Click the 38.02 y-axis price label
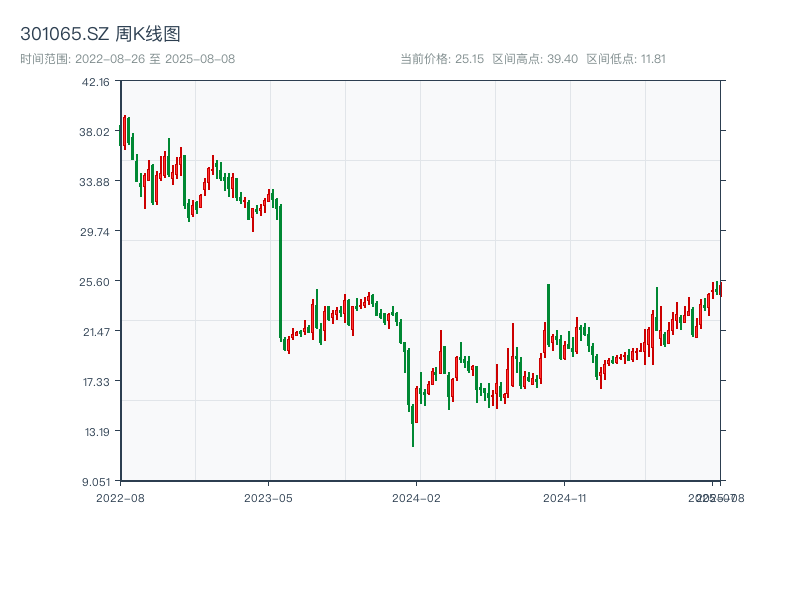Screen dimensions: 800x600 click(x=97, y=132)
